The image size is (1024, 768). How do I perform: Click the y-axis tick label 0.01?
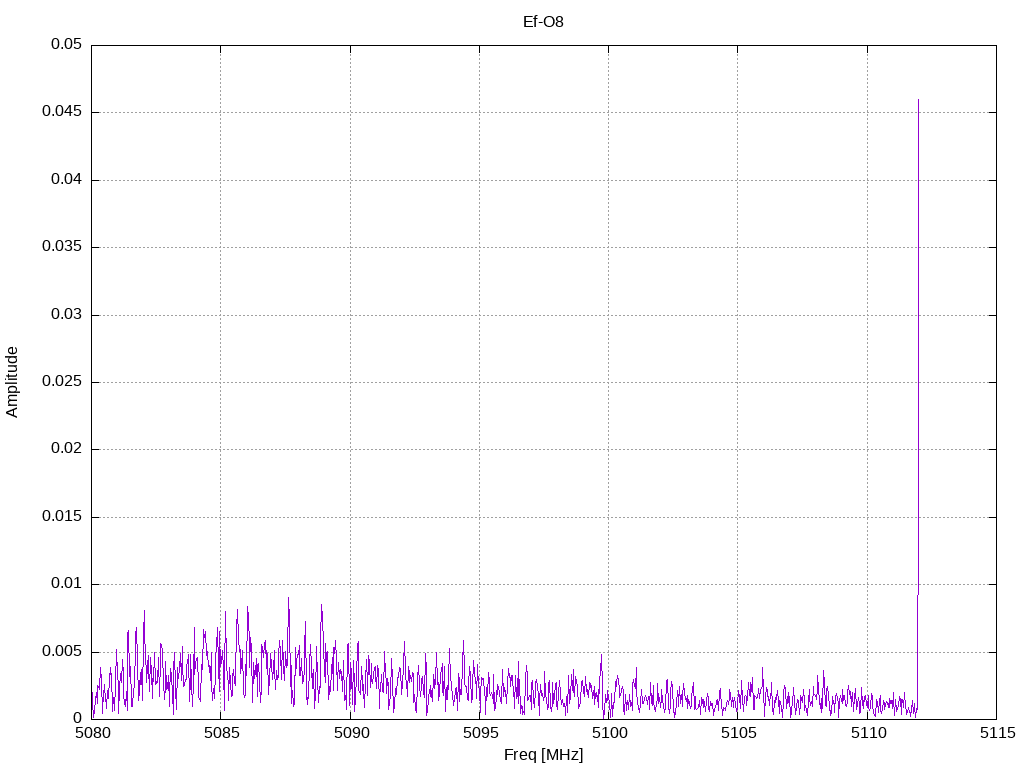pyautogui.click(x=67, y=583)
